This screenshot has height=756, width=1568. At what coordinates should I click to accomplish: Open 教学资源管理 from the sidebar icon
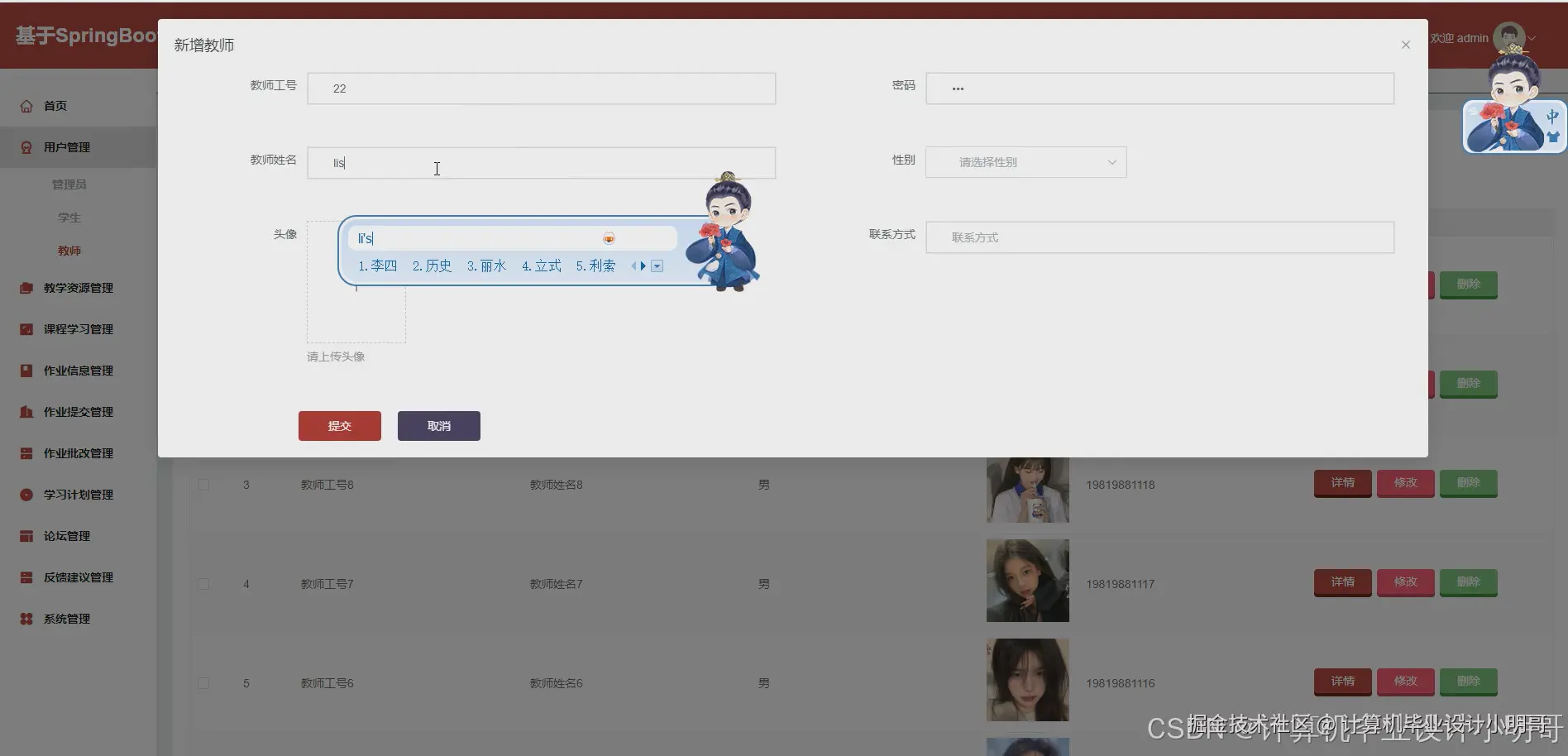26,287
